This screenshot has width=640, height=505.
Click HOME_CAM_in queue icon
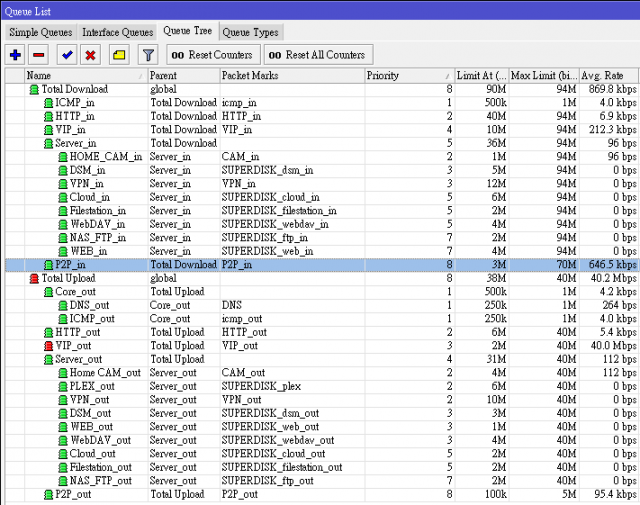[63, 157]
